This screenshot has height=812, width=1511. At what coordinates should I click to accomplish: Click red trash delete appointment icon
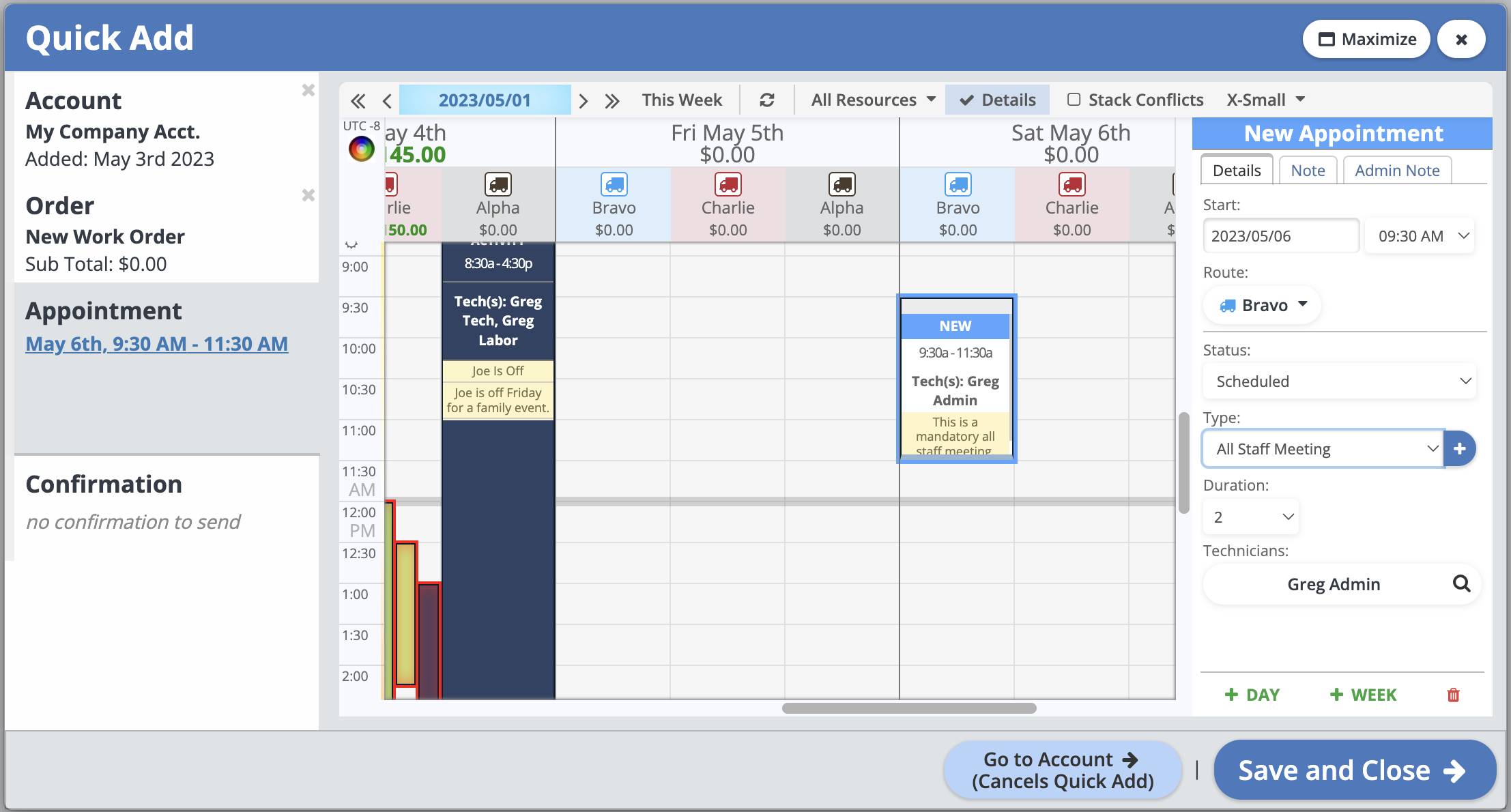1453,695
